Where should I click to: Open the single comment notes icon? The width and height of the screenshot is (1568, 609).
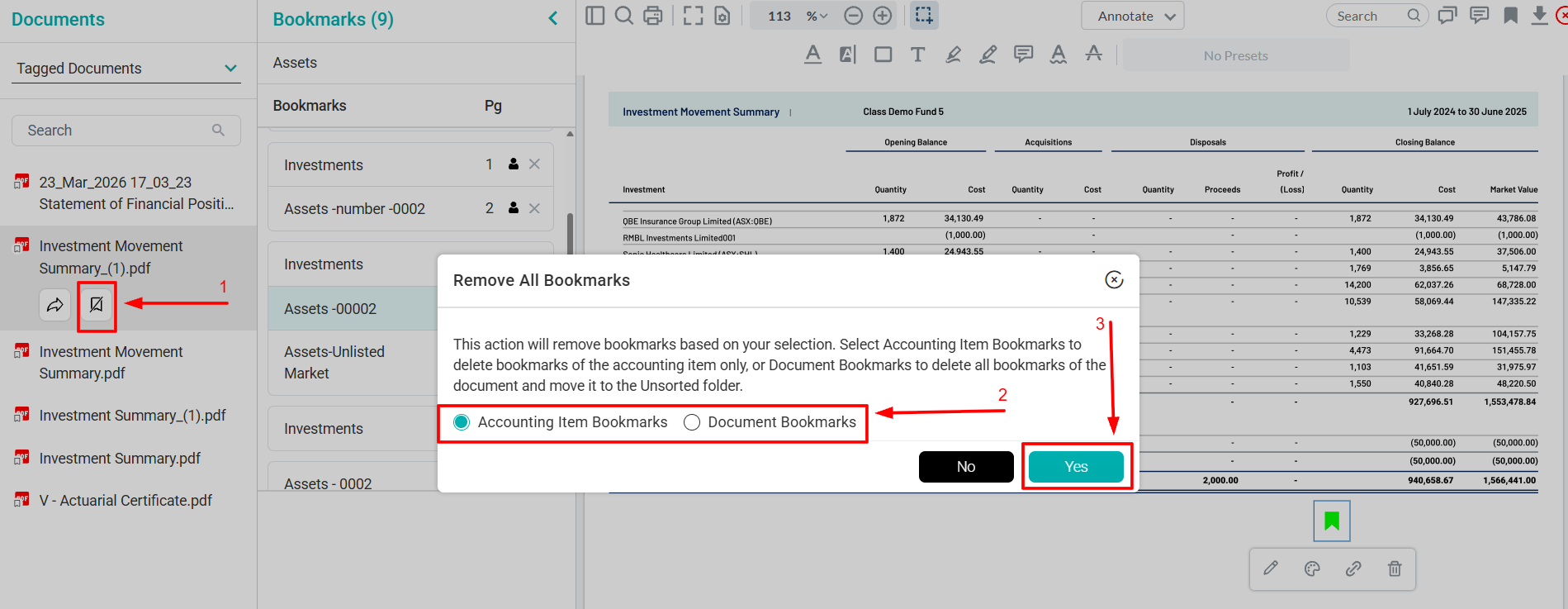pos(1480,15)
